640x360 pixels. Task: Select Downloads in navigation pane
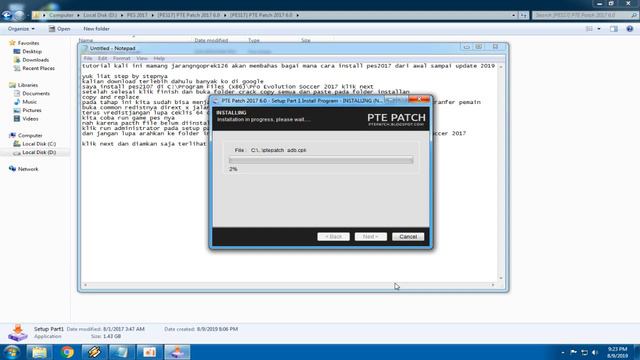pyautogui.click(x=36, y=60)
